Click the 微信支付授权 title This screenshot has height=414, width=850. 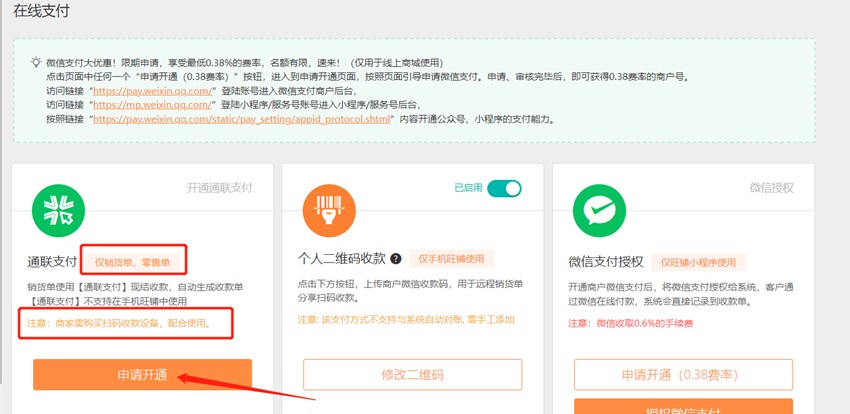tap(606, 262)
